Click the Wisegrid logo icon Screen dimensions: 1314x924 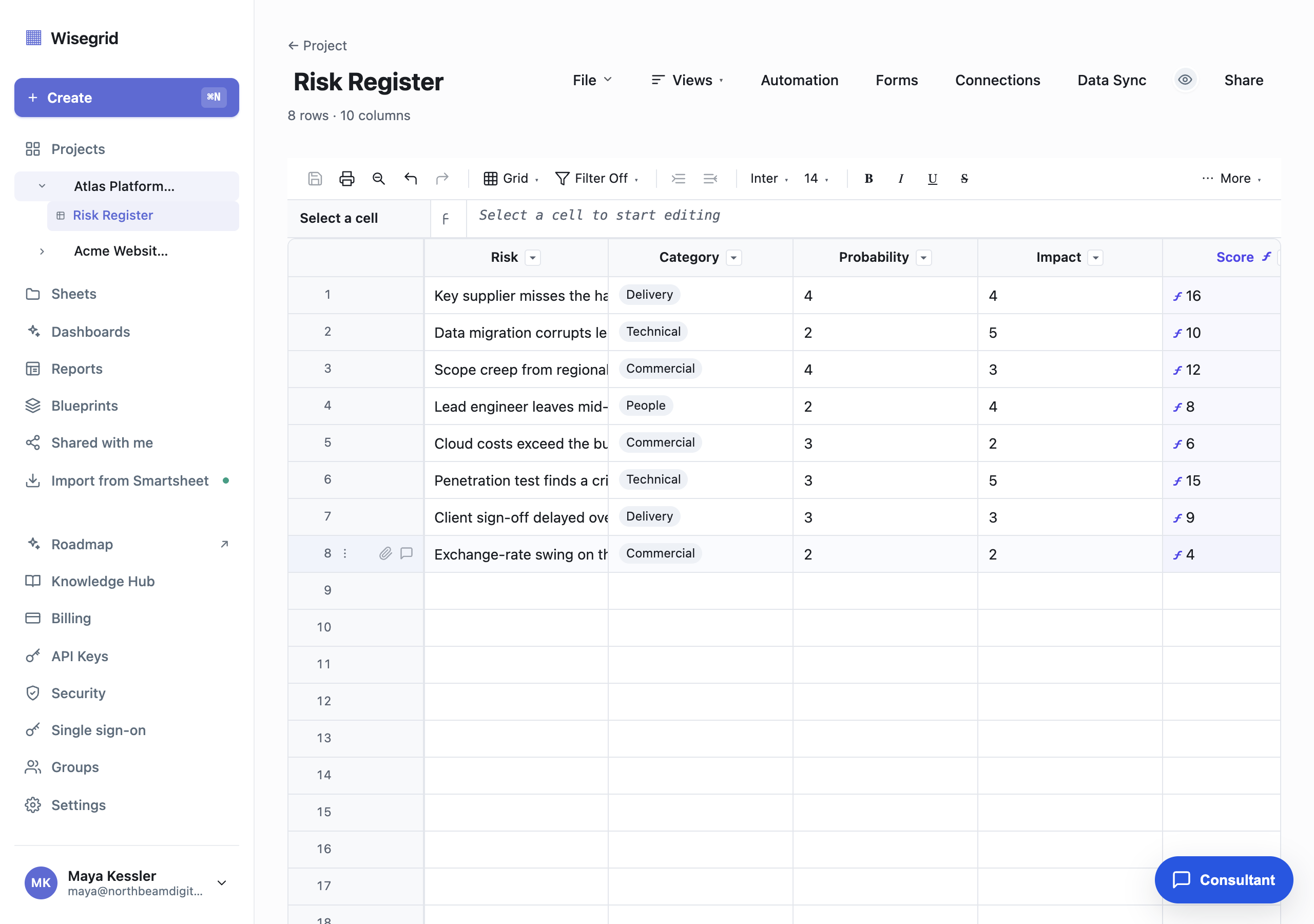[34, 38]
